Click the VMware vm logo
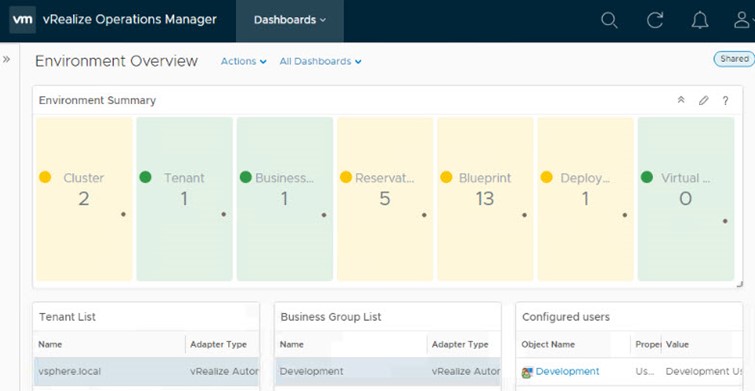 pyautogui.click(x=23, y=20)
